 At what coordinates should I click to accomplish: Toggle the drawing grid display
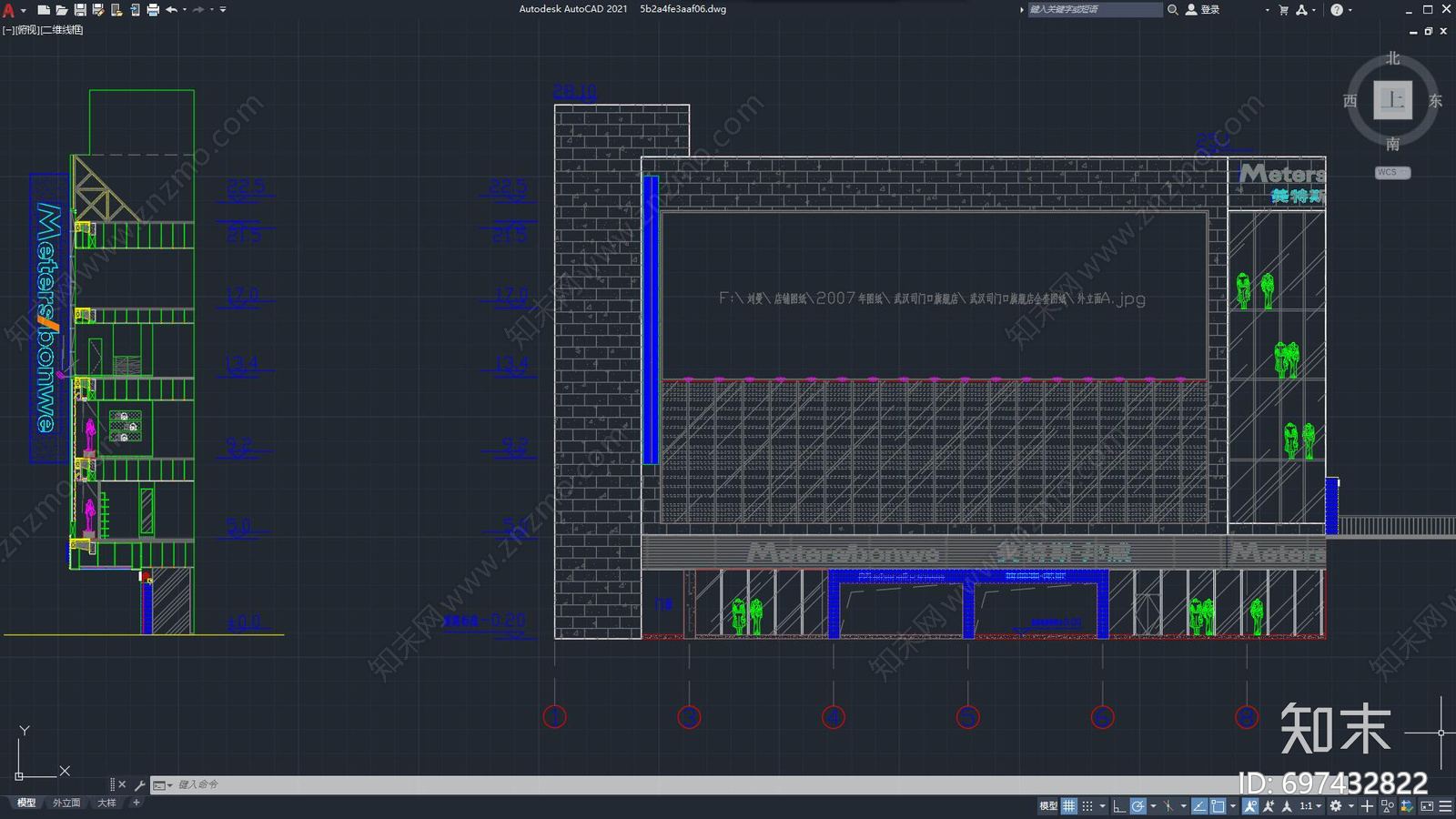click(x=1069, y=805)
